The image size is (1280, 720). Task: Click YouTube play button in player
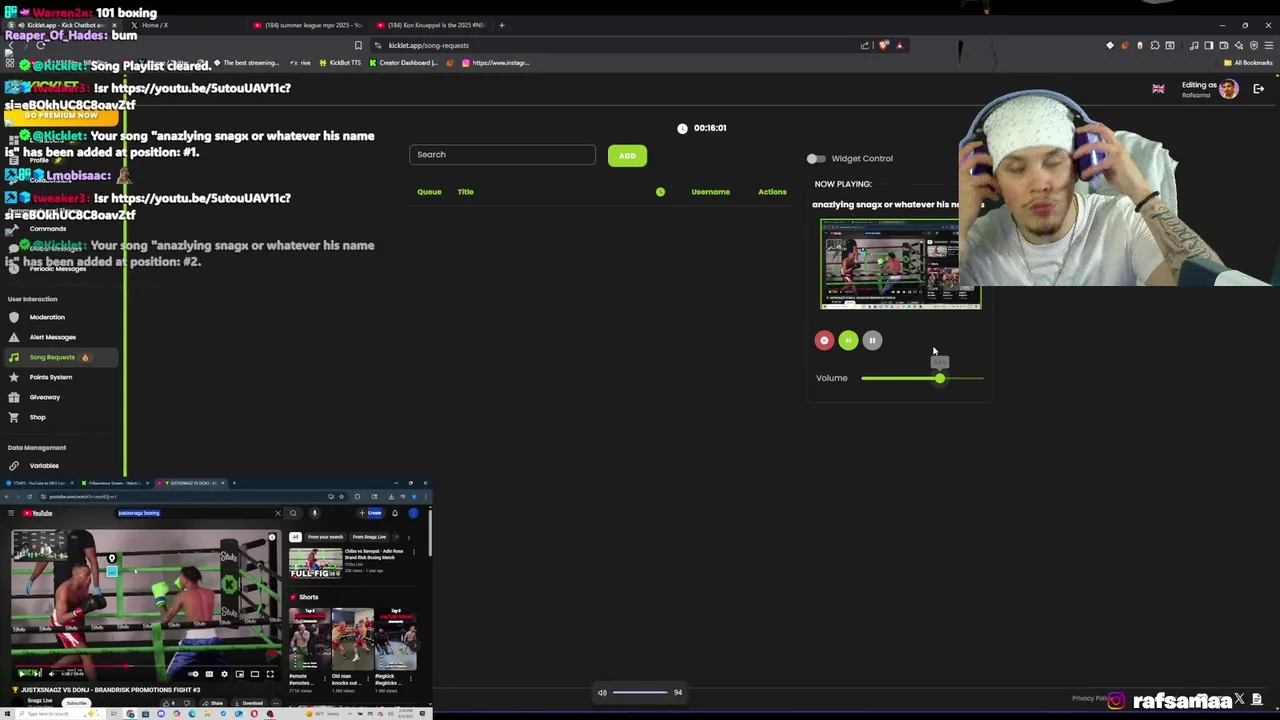pos(21,674)
